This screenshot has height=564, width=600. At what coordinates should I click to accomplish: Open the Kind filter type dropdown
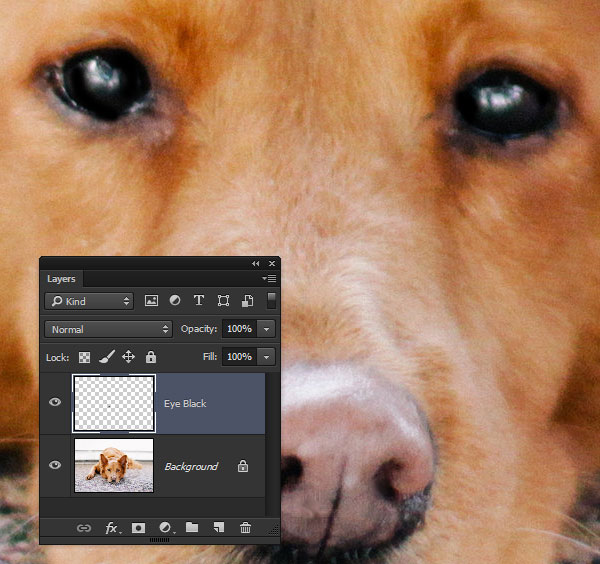click(89, 302)
